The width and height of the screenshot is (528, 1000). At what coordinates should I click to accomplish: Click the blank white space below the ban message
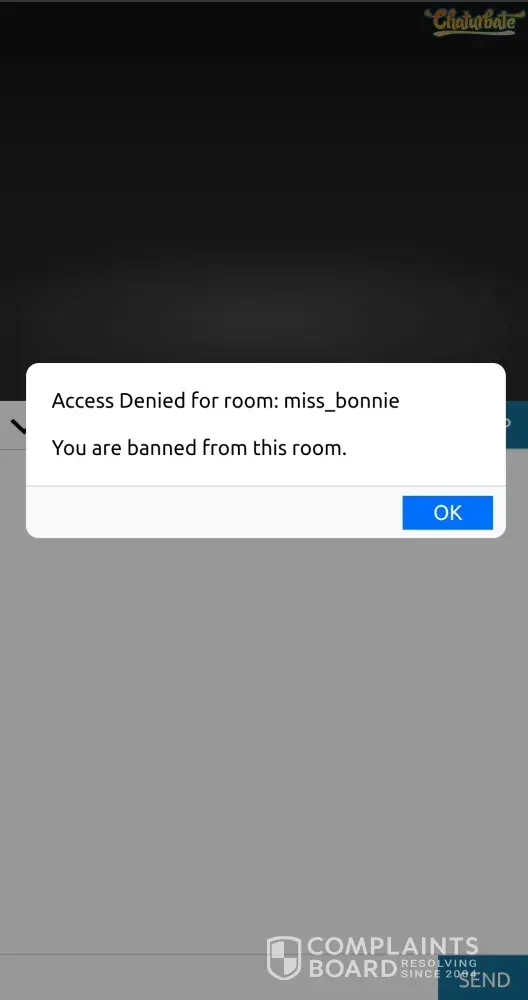[x=266, y=472]
